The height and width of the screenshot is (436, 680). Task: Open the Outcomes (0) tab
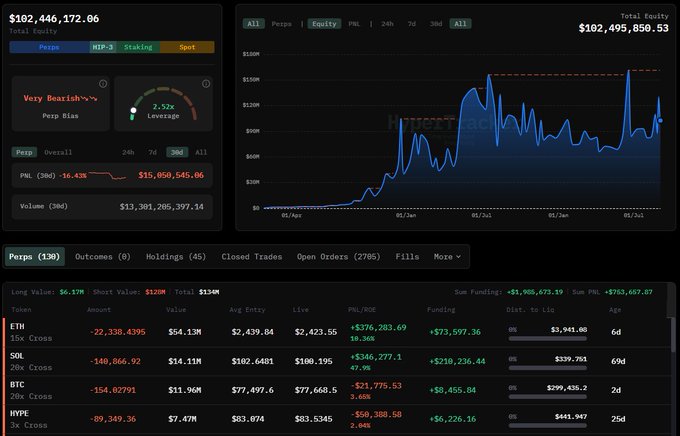point(103,256)
